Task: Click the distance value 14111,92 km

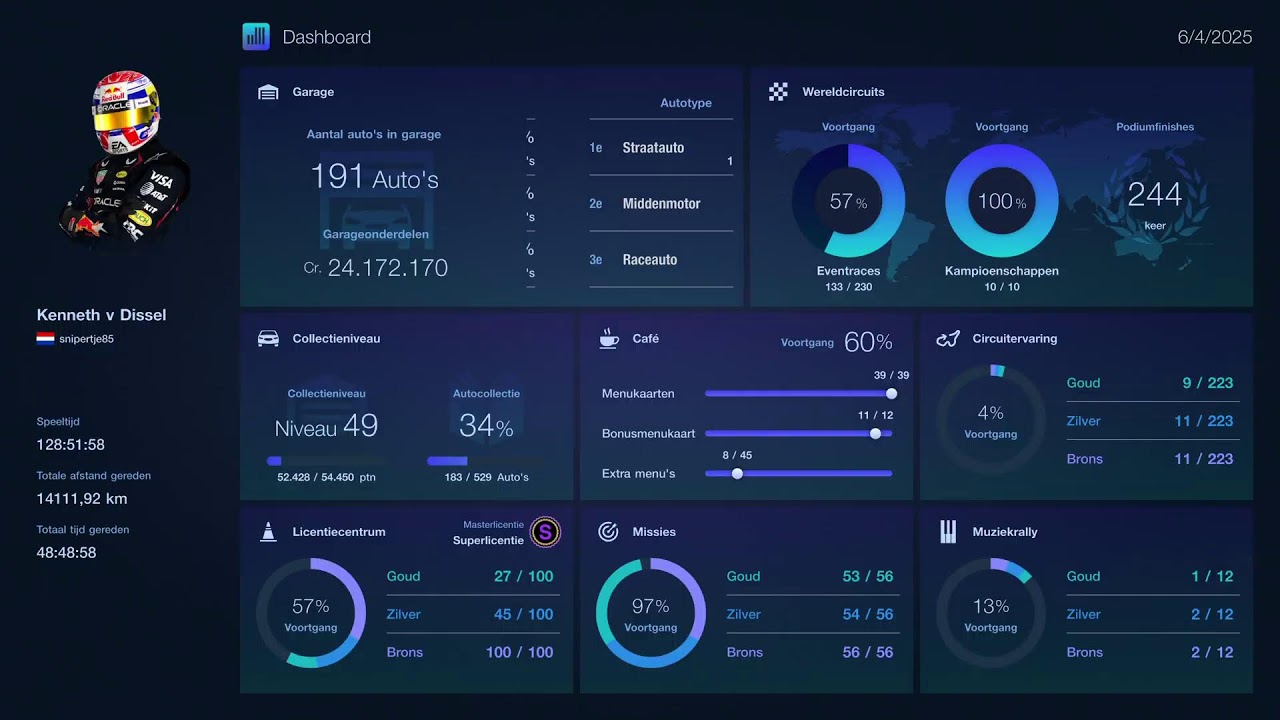Action: coord(82,499)
